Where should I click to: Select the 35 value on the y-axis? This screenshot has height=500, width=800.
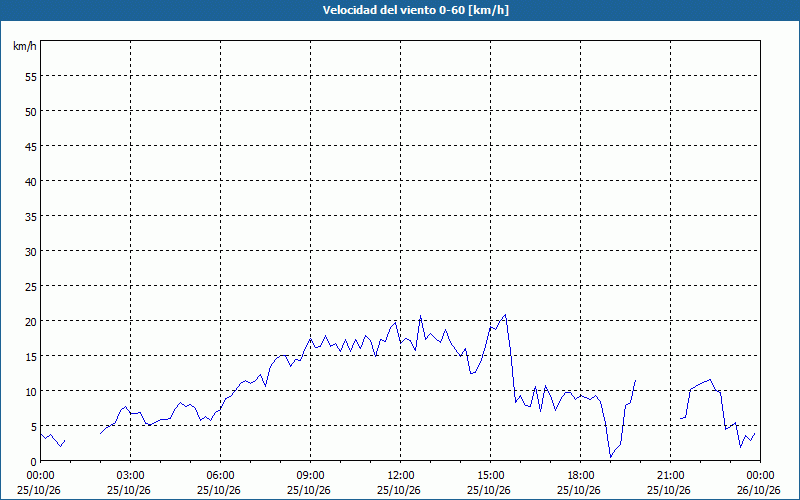tap(31, 216)
